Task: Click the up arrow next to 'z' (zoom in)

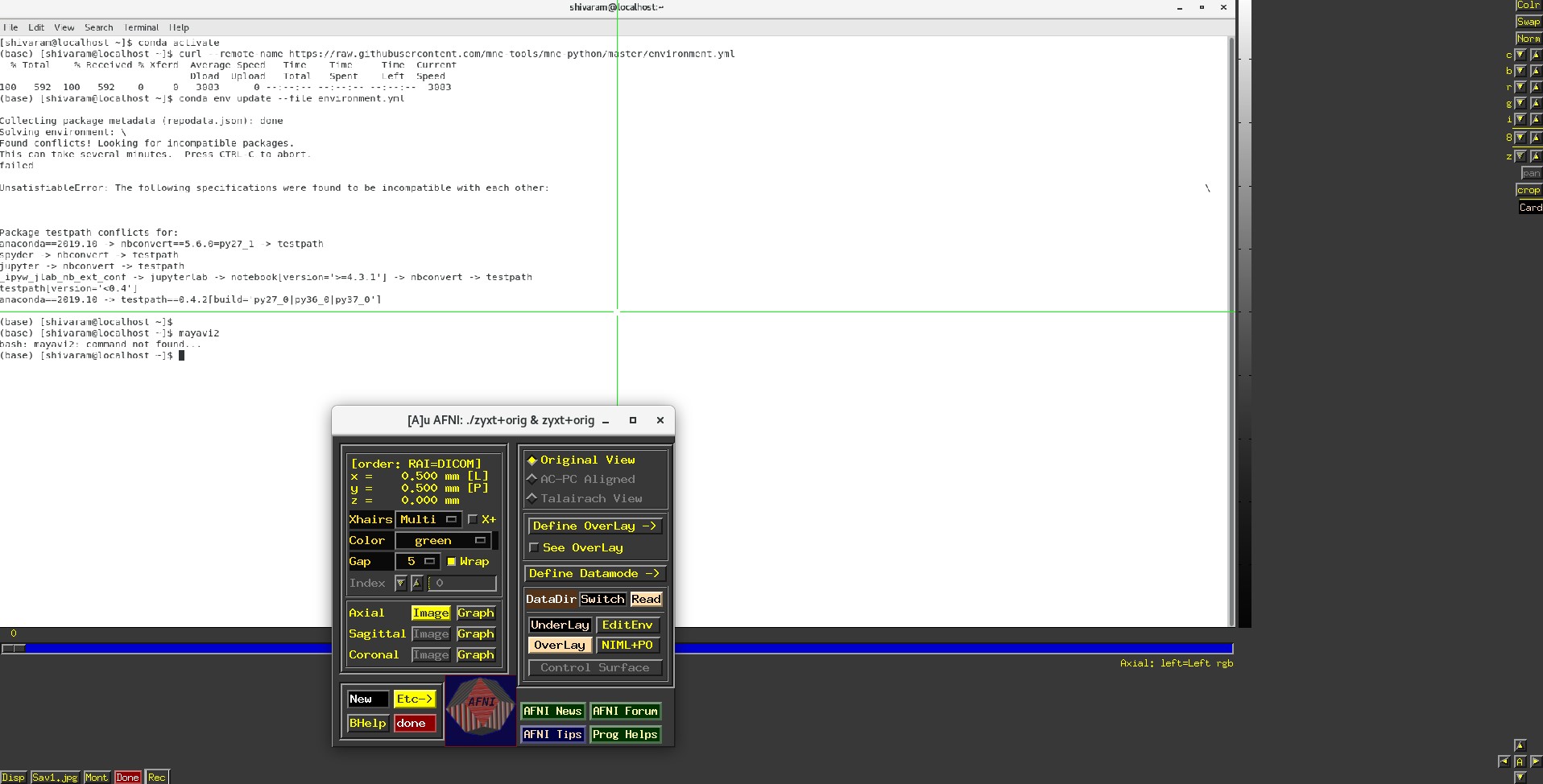Action: point(1536,156)
